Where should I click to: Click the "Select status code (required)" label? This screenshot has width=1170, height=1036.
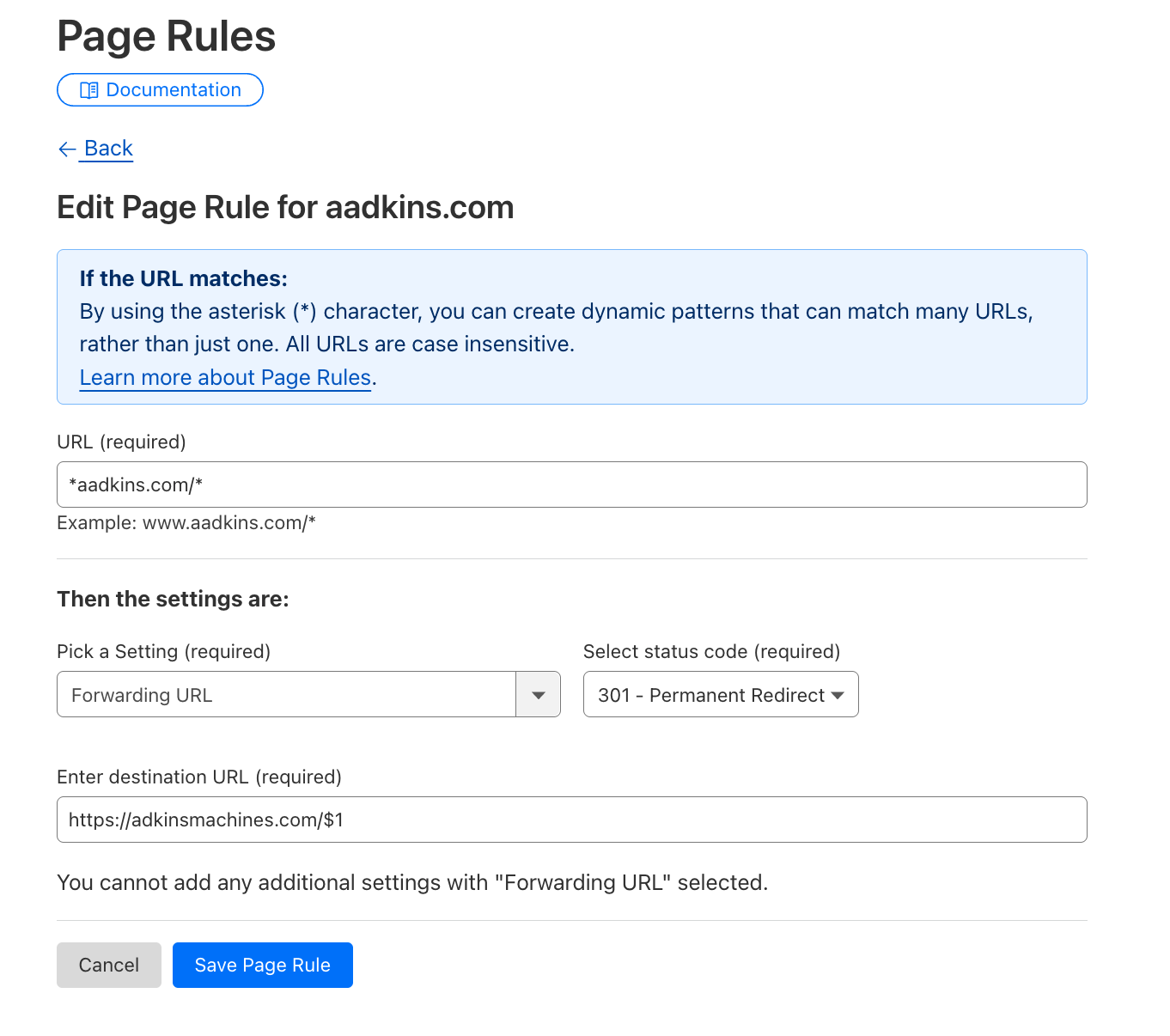coord(711,651)
